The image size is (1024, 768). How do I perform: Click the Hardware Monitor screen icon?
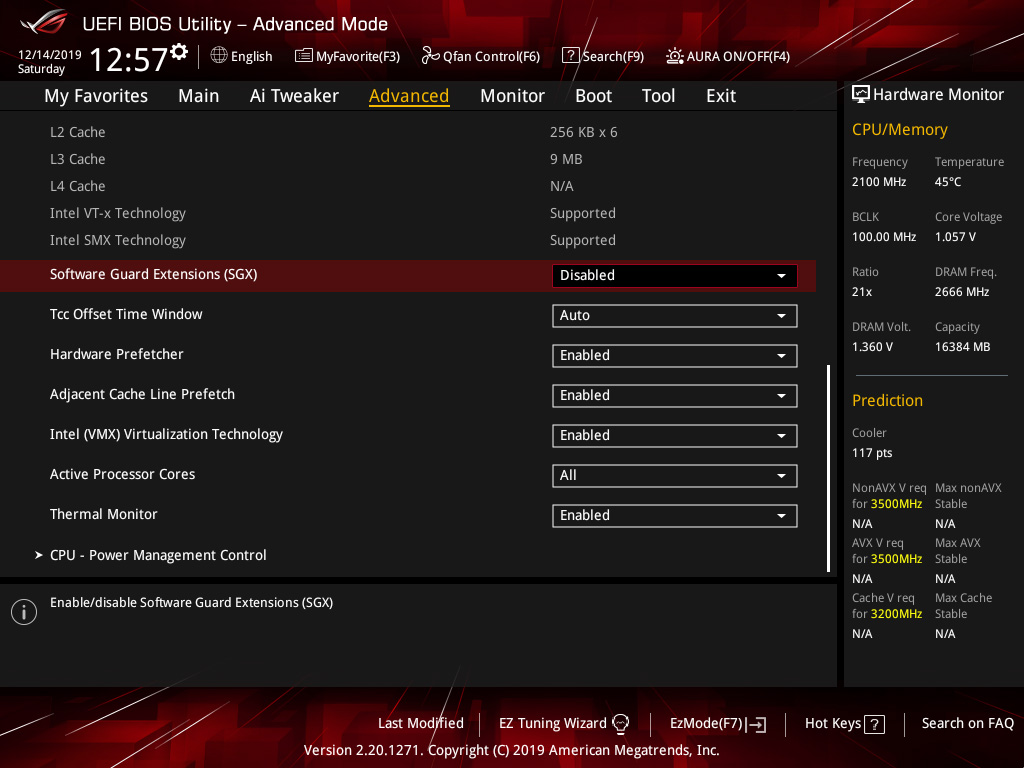861,95
